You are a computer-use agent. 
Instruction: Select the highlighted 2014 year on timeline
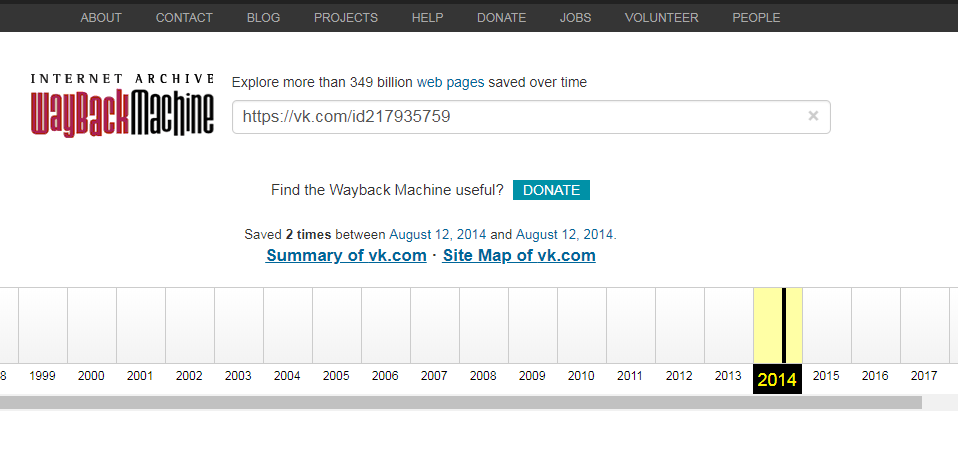pyautogui.click(x=777, y=379)
